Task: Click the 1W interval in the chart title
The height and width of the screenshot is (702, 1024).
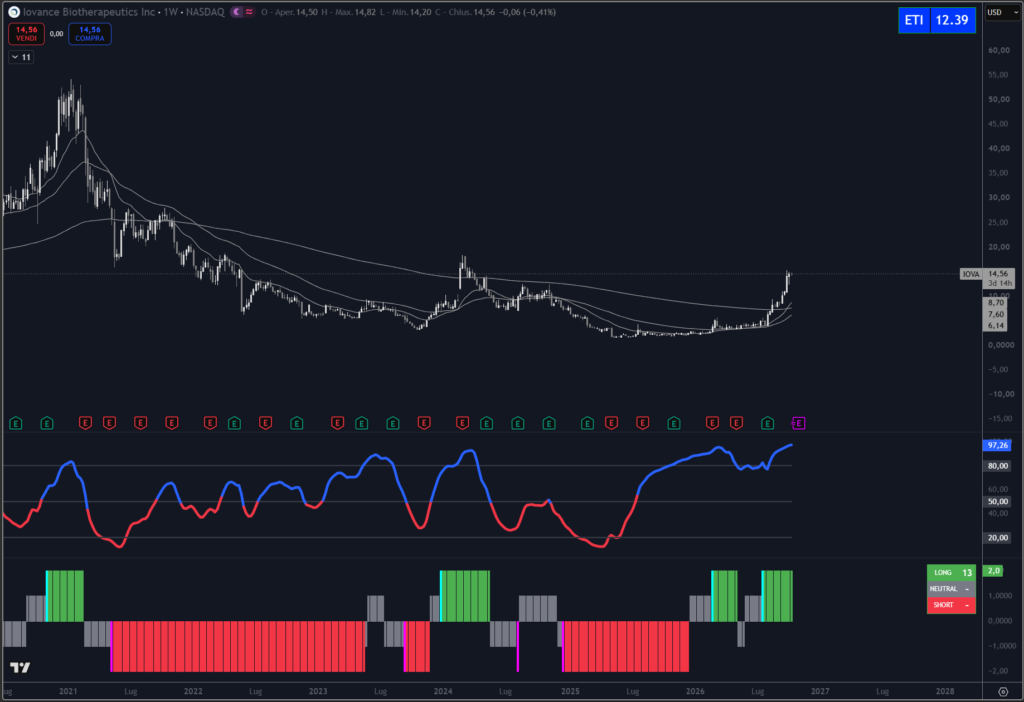Action: [x=170, y=12]
